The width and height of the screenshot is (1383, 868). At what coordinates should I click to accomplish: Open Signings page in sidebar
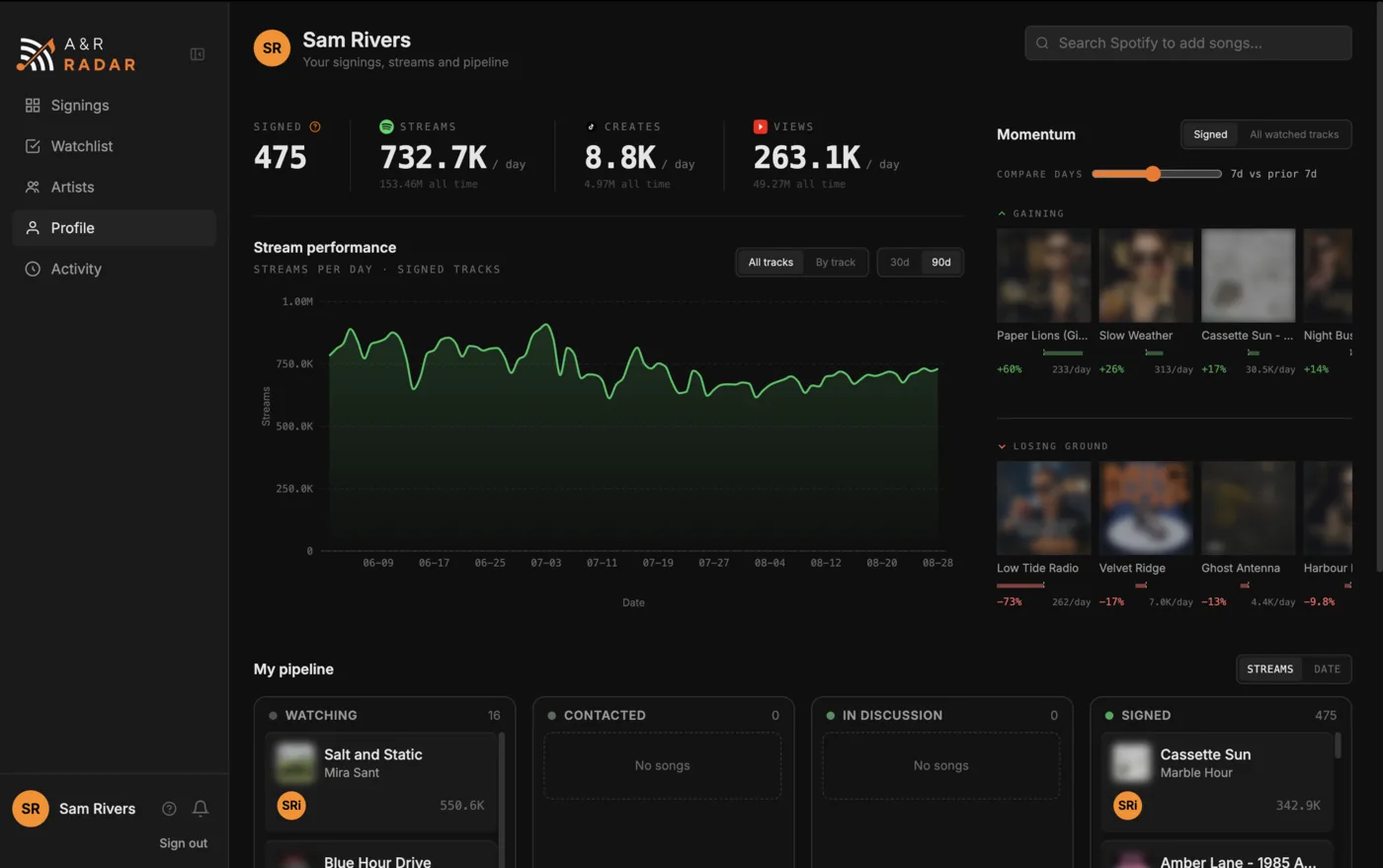(x=114, y=106)
